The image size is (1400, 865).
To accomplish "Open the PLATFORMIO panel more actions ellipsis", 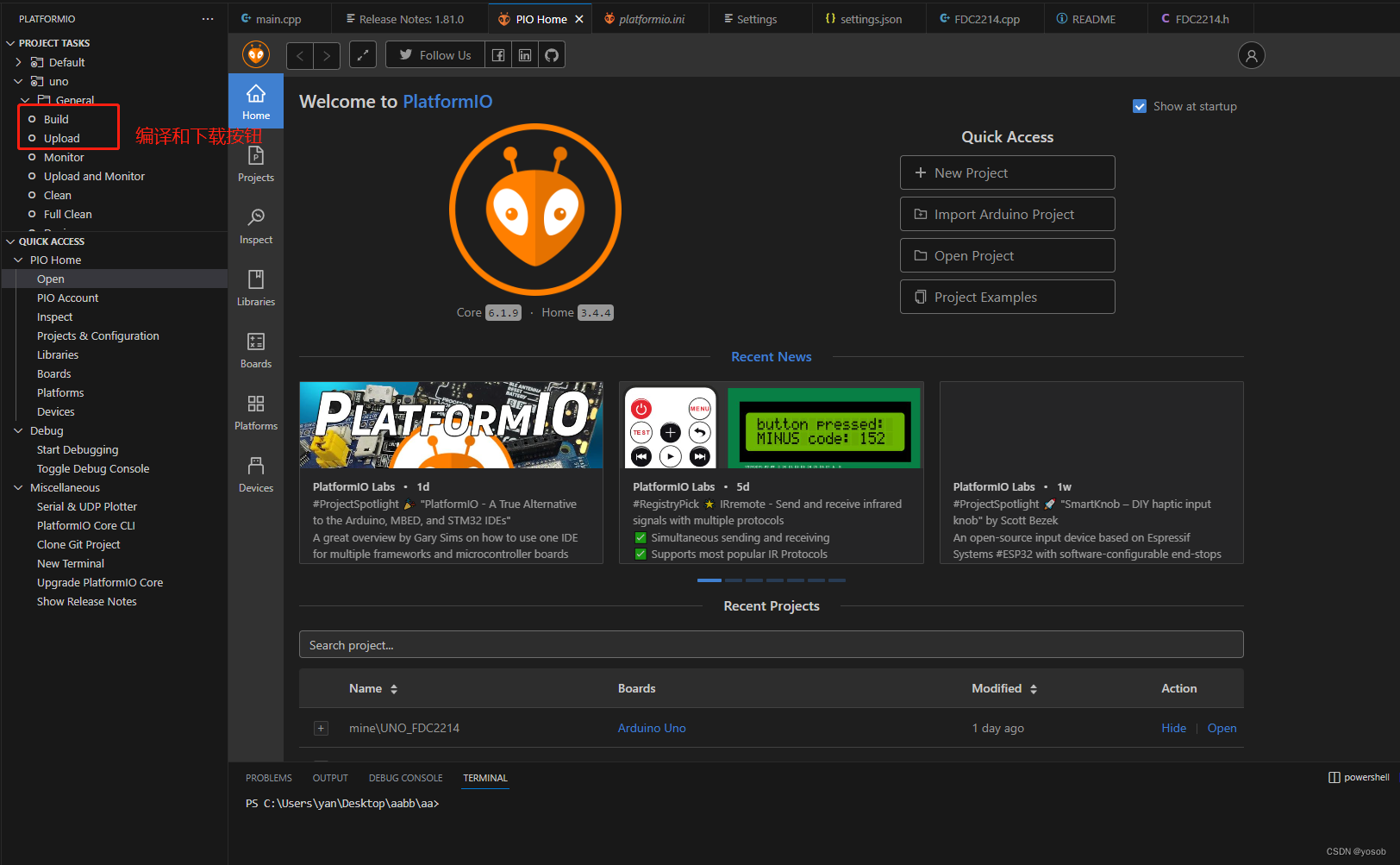I will (x=208, y=19).
